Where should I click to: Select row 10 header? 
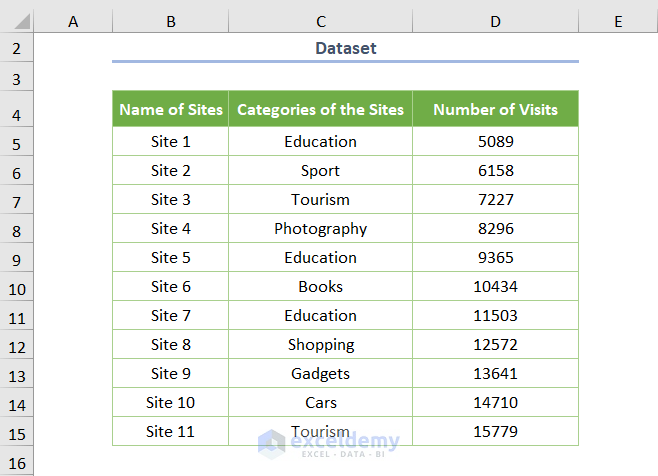click(x=17, y=287)
